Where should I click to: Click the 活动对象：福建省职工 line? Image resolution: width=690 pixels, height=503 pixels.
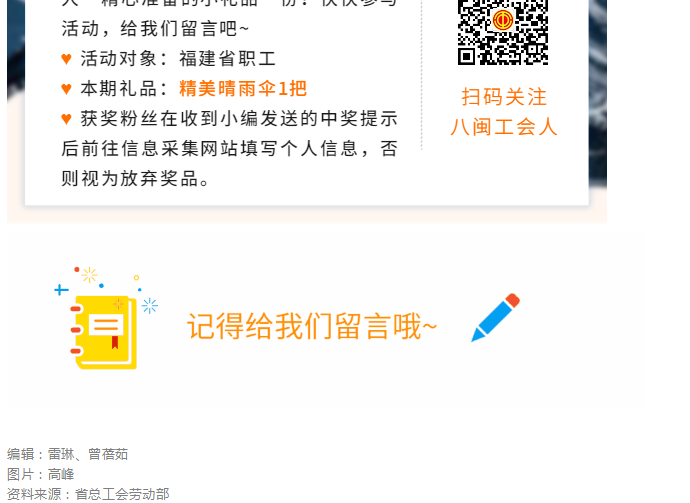pyautogui.click(x=178, y=59)
